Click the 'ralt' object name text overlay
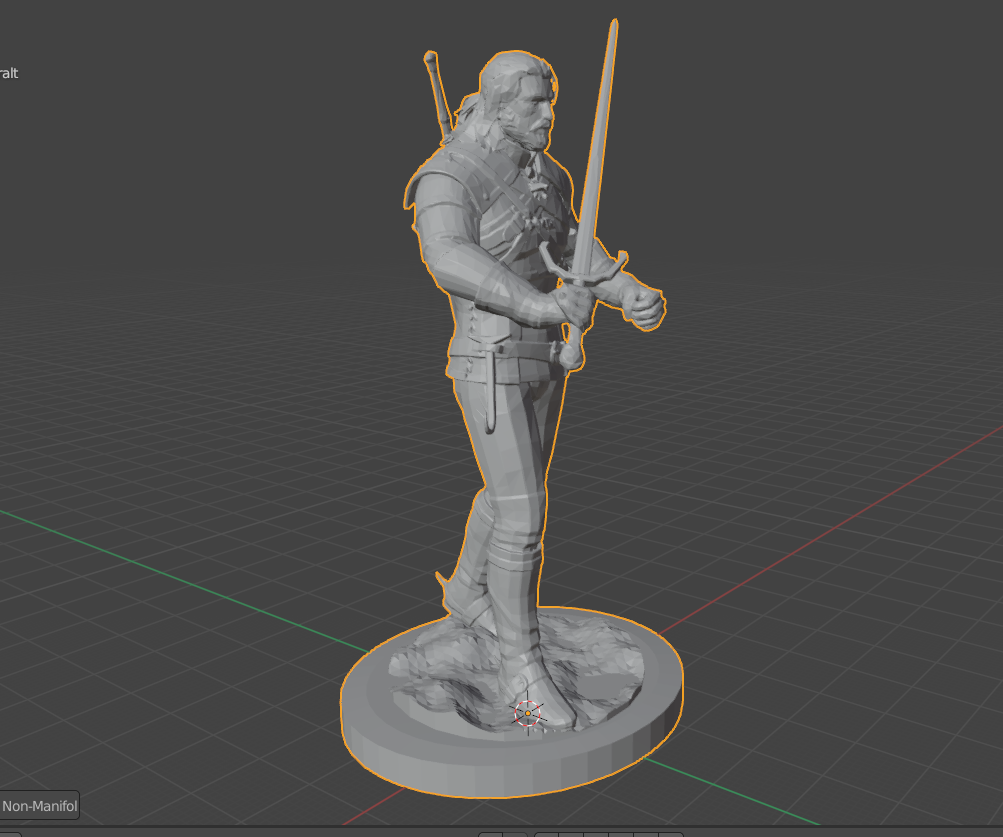This screenshot has height=837, width=1003. tap(9, 73)
